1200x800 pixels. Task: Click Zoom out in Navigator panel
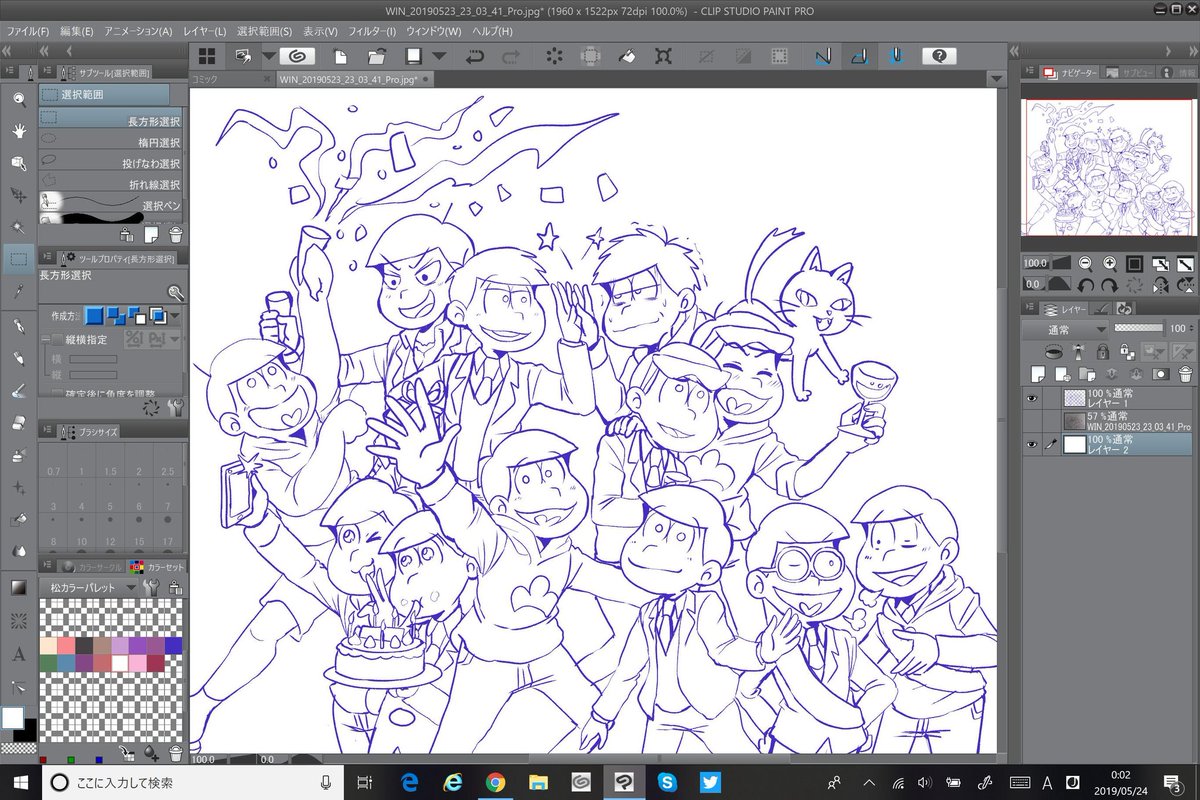[x=1084, y=263]
